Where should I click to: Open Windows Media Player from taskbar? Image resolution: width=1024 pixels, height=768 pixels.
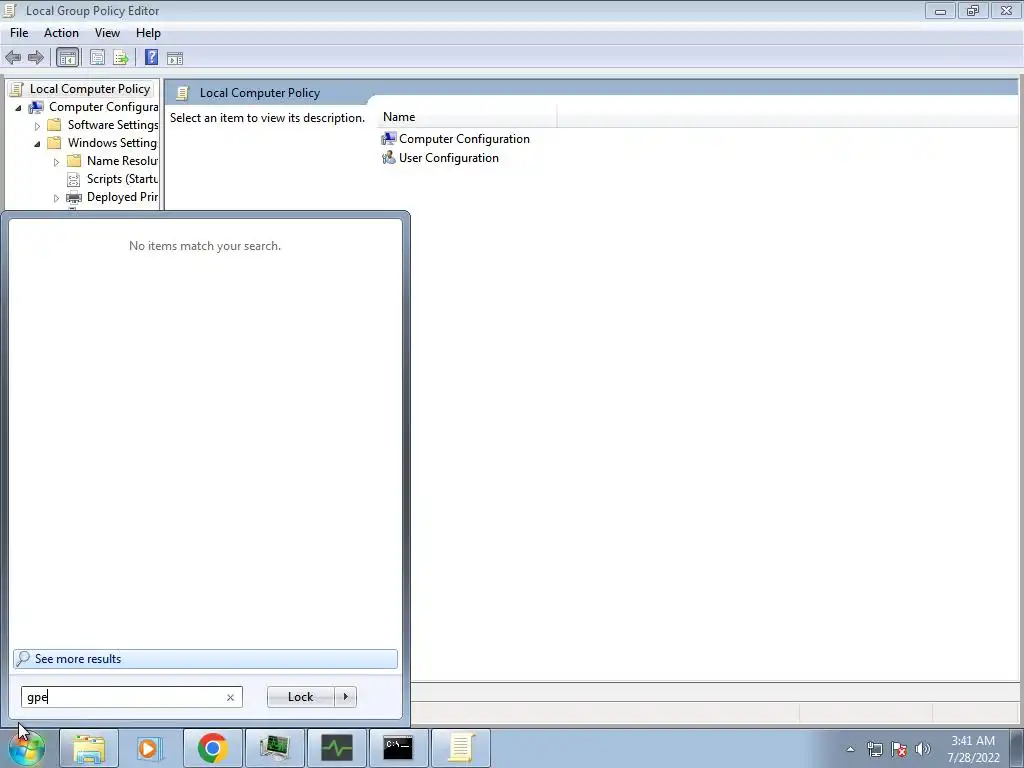(150, 748)
